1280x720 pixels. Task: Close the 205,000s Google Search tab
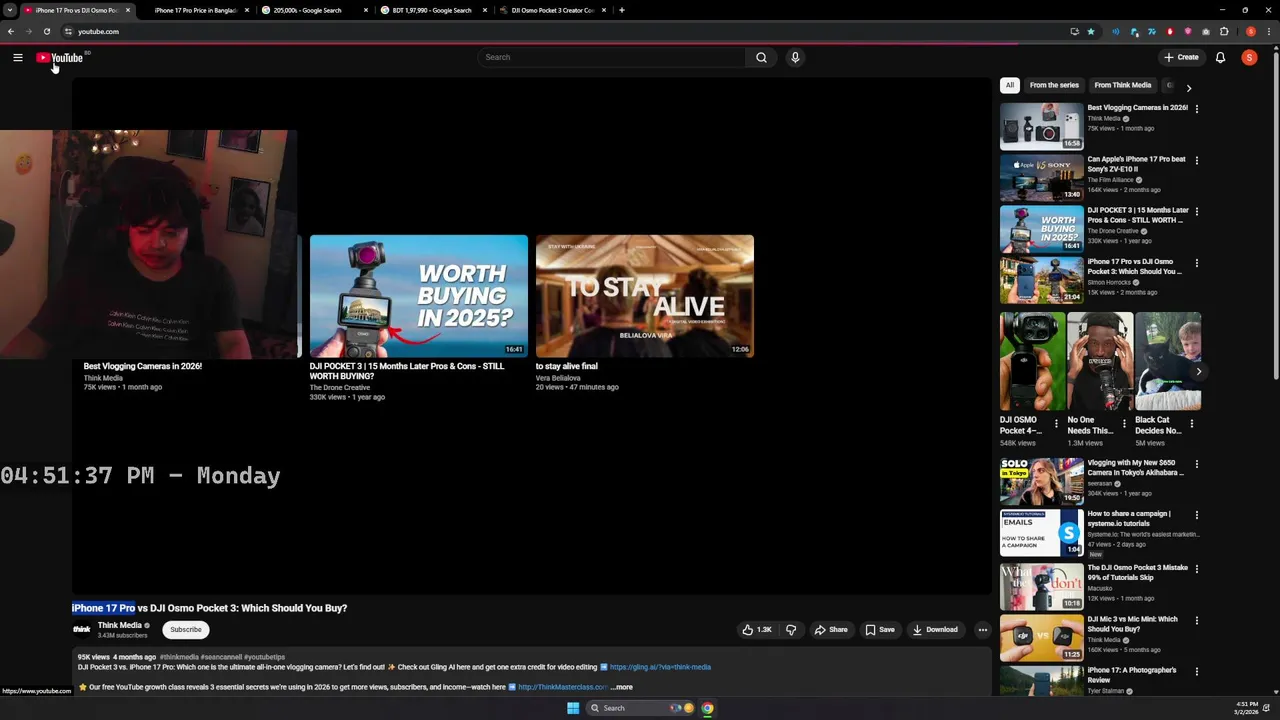366,10
